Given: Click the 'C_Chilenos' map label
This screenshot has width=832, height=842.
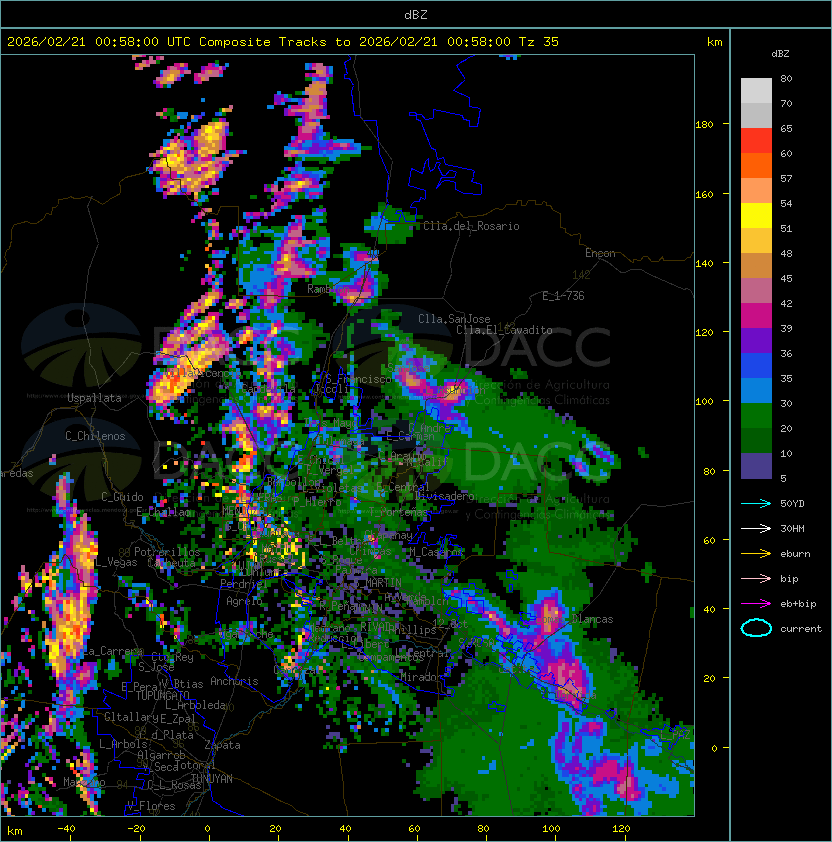Looking at the screenshot, I should [95, 436].
